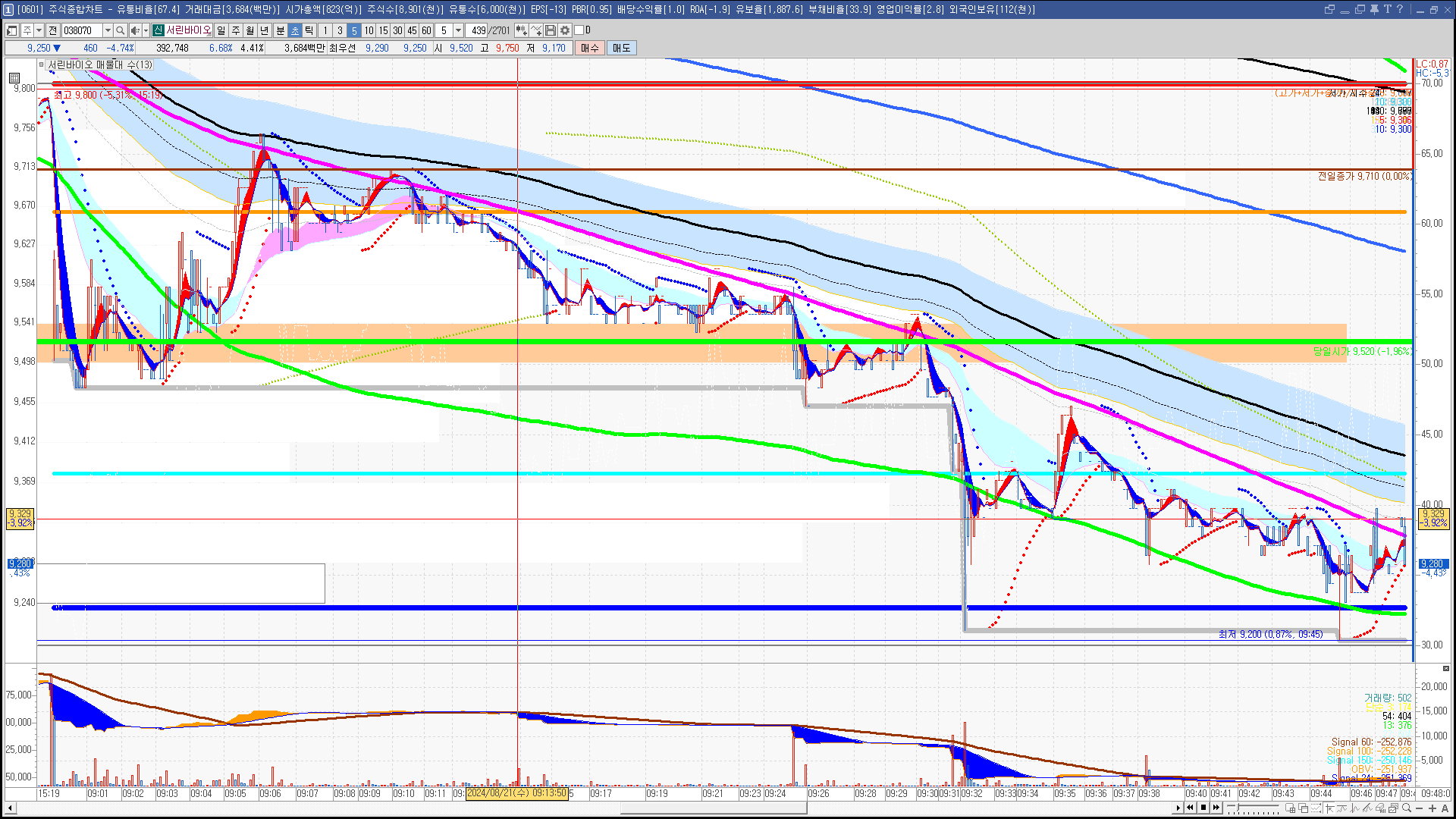Click the 매수 buy button
Screen dimensions: 1456x819
click(590, 48)
